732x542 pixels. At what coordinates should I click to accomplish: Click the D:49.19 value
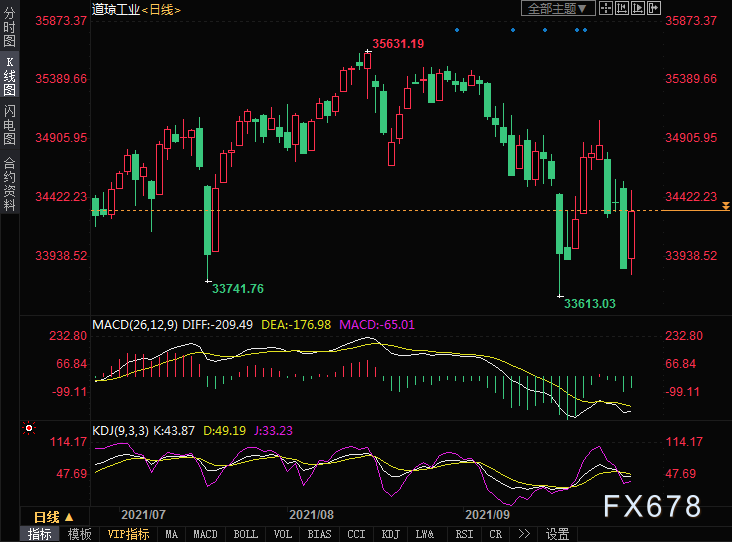tap(225, 430)
